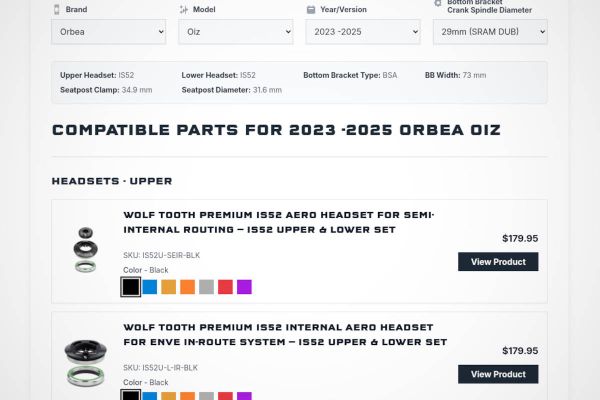Open the IS52 Internal Aero Headset ENVE In-Route title
The image size is (600, 400).
pos(285,335)
